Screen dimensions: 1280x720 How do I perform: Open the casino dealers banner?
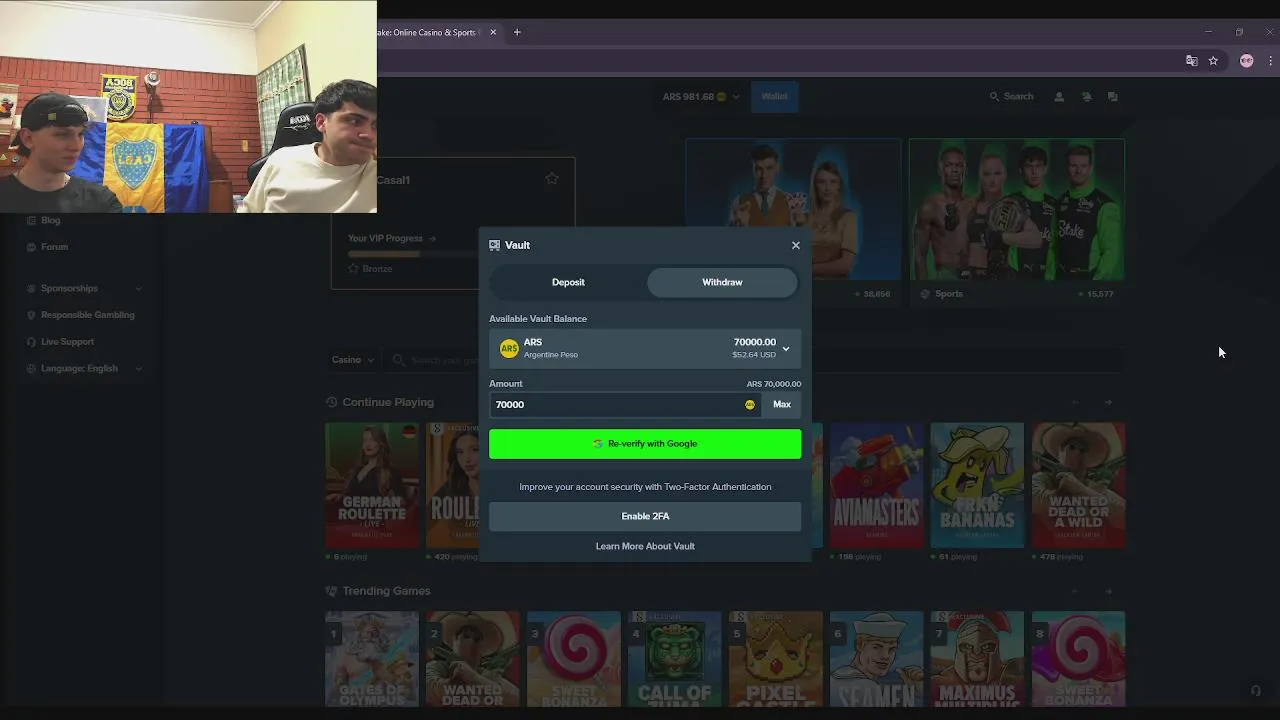point(793,209)
